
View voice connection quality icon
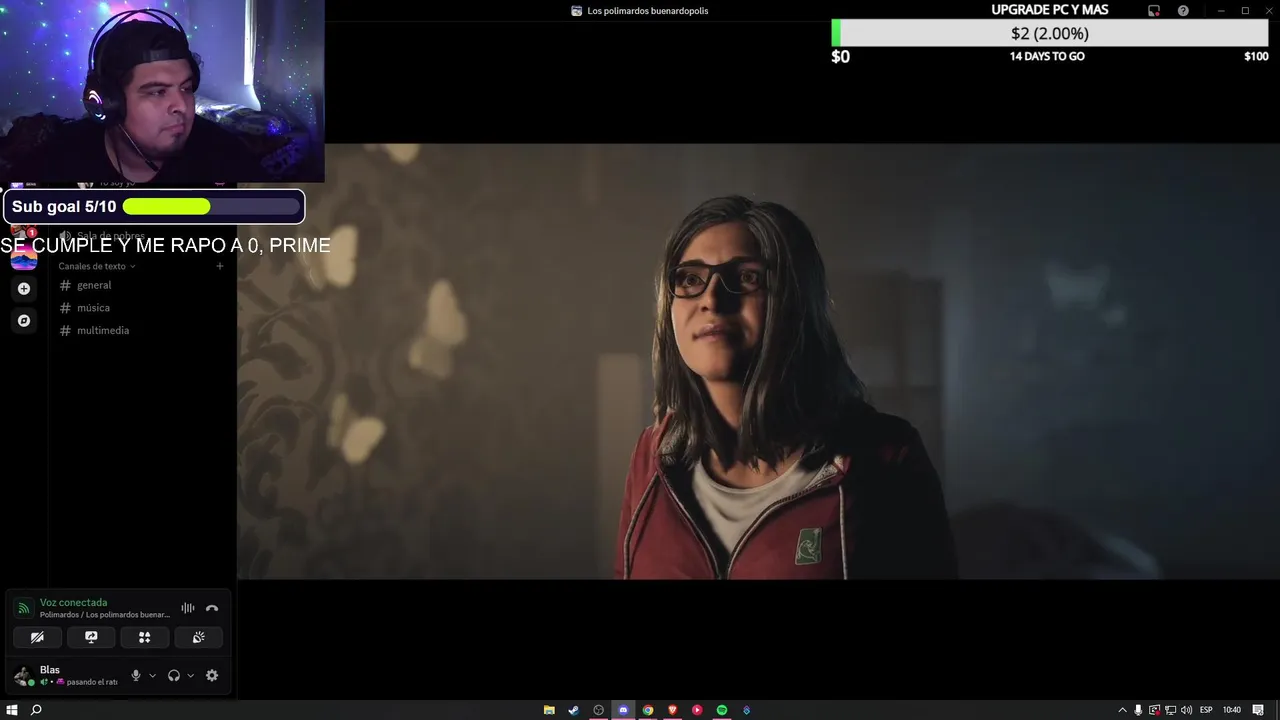point(23,608)
